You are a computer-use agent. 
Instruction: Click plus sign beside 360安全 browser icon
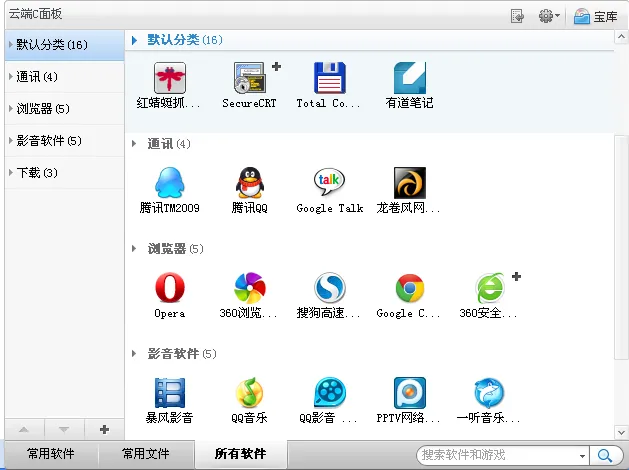[516, 276]
